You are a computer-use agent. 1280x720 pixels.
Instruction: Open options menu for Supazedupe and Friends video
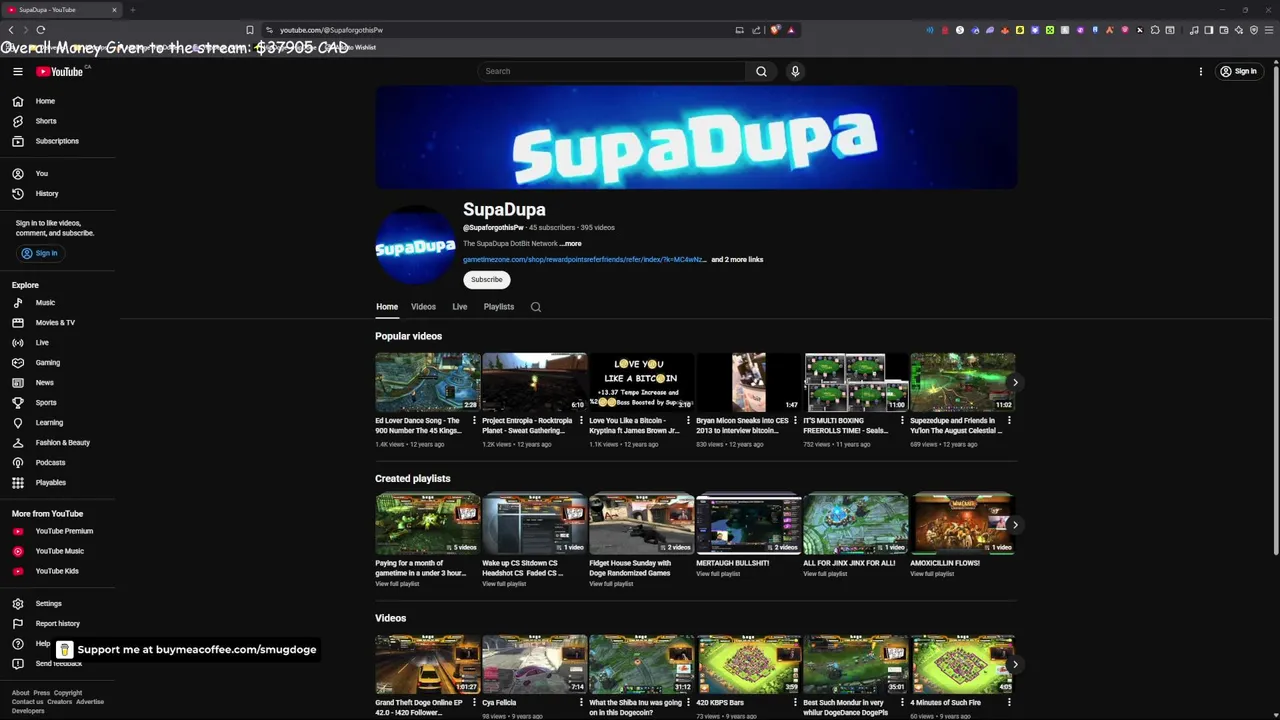pyautogui.click(x=1009, y=421)
